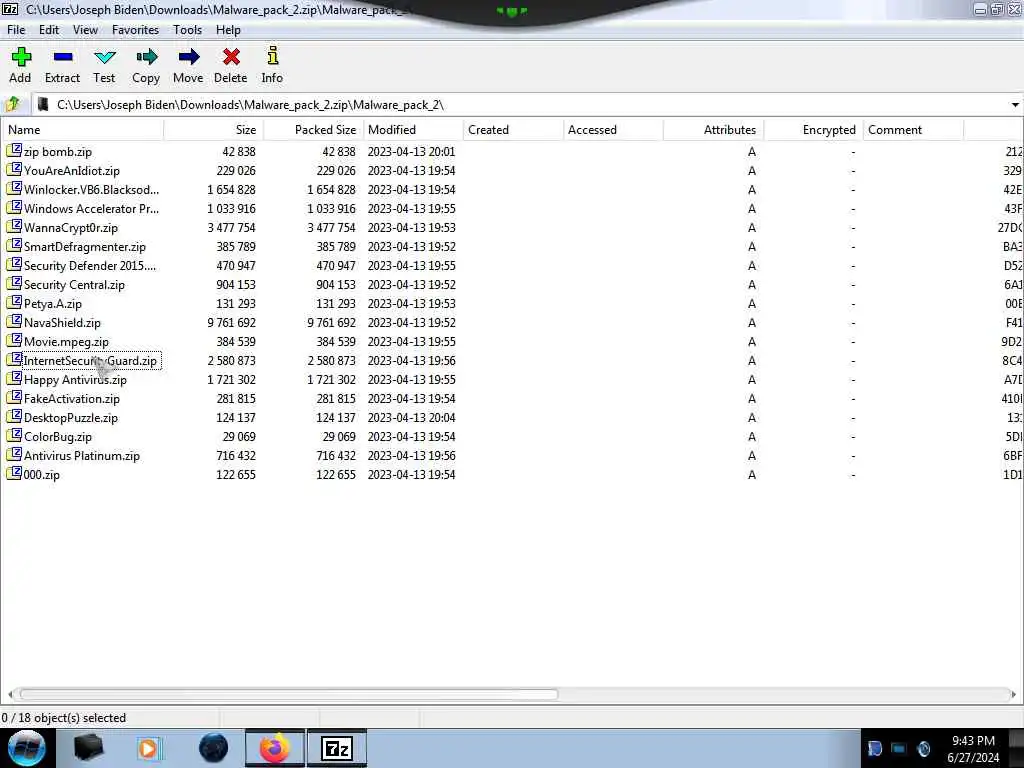Select the DesktopPuzzle.zip archive icon
This screenshot has width=1024, height=768.
14,417
